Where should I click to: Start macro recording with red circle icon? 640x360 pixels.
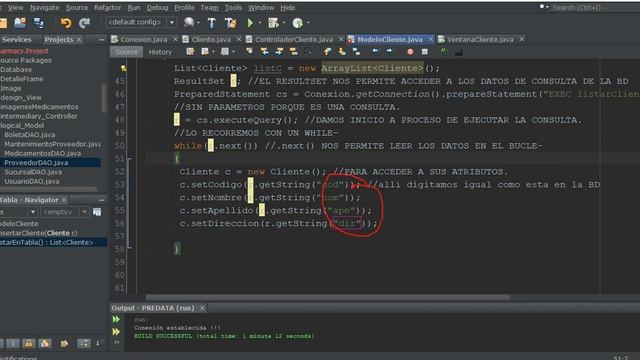(x=410, y=51)
